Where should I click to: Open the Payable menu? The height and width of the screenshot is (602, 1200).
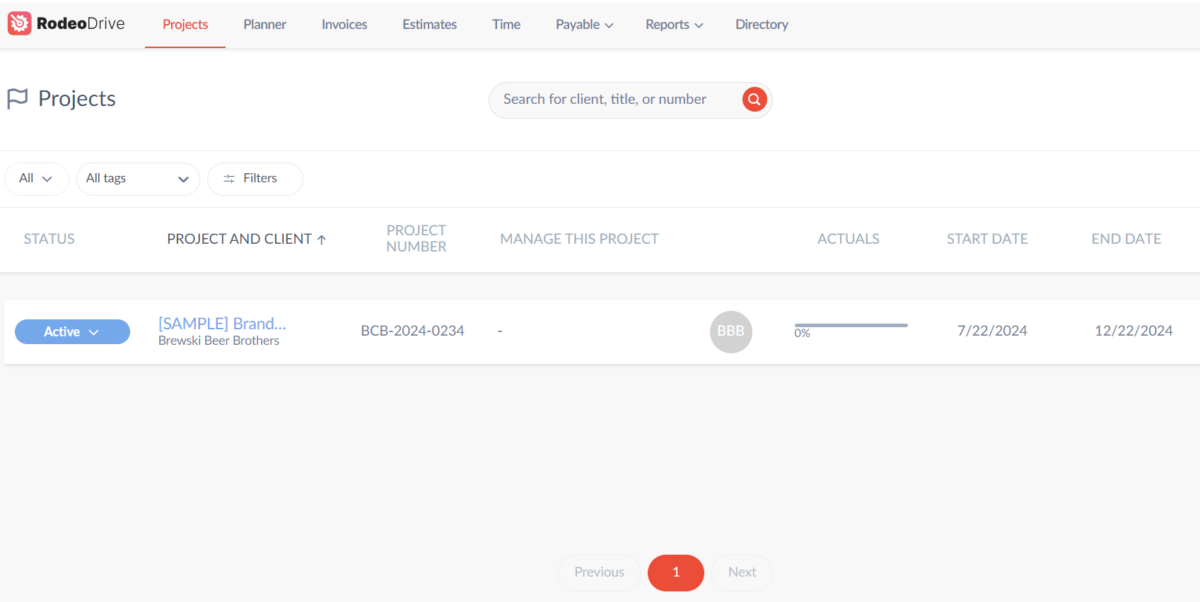[x=584, y=24]
